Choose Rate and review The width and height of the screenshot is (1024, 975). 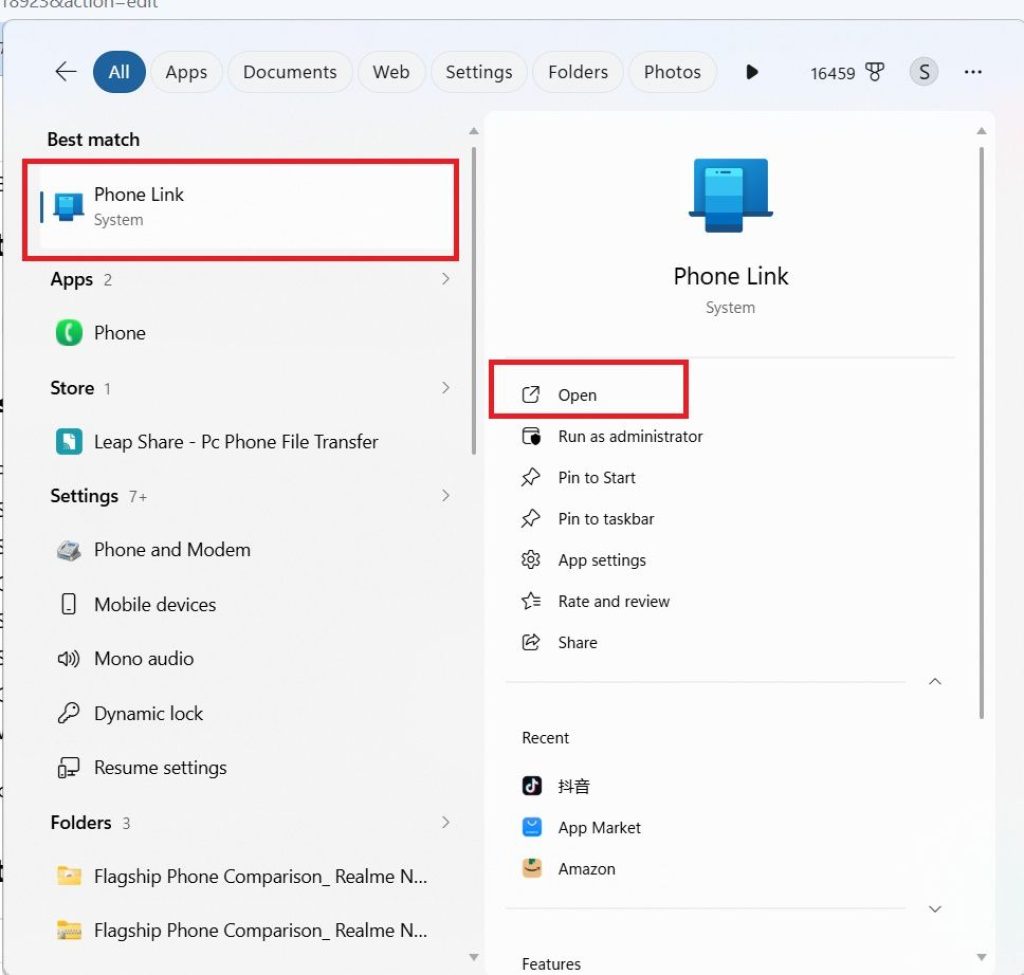tap(614, 601)
